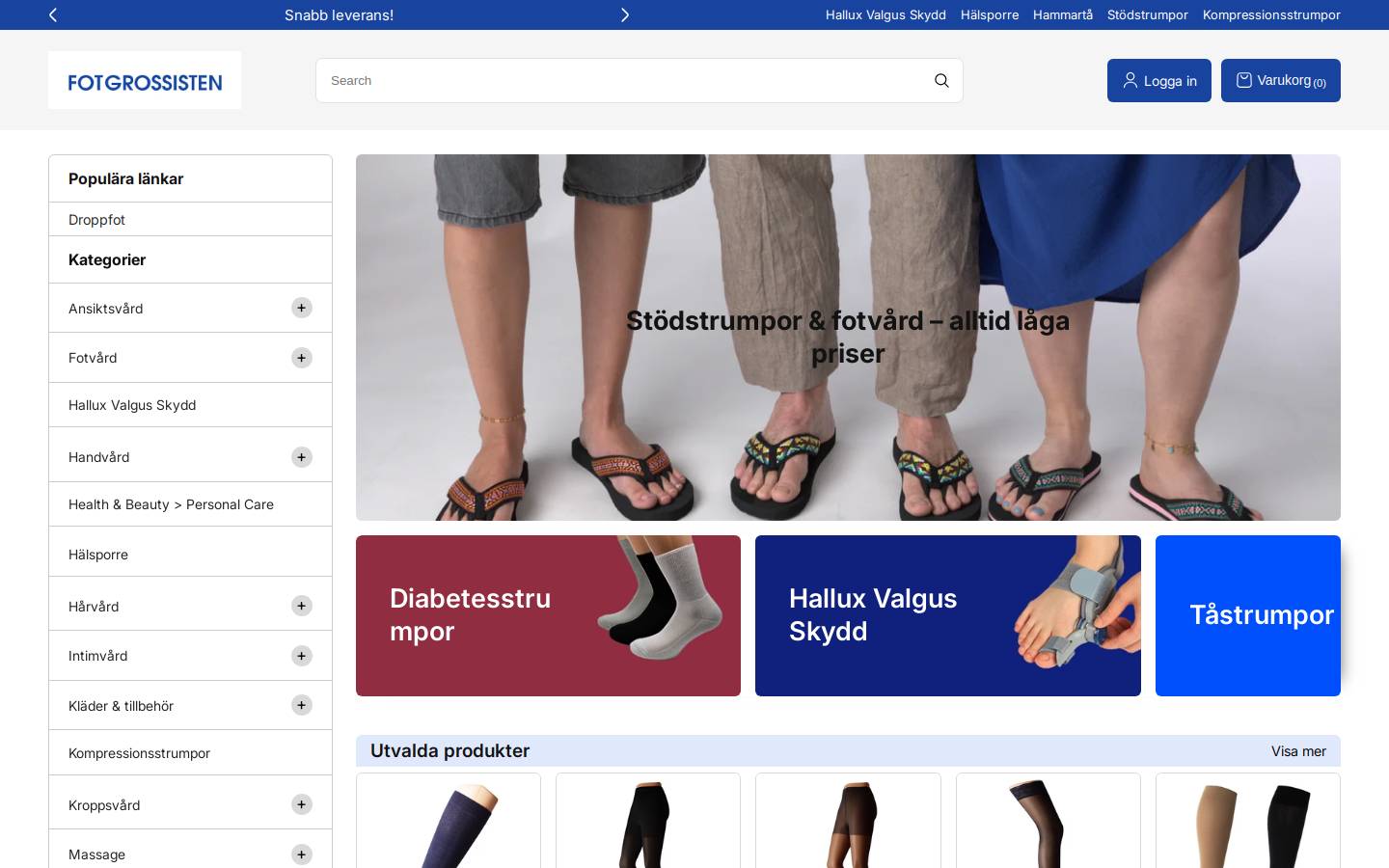Open the Logga in button

(1159, 81)
